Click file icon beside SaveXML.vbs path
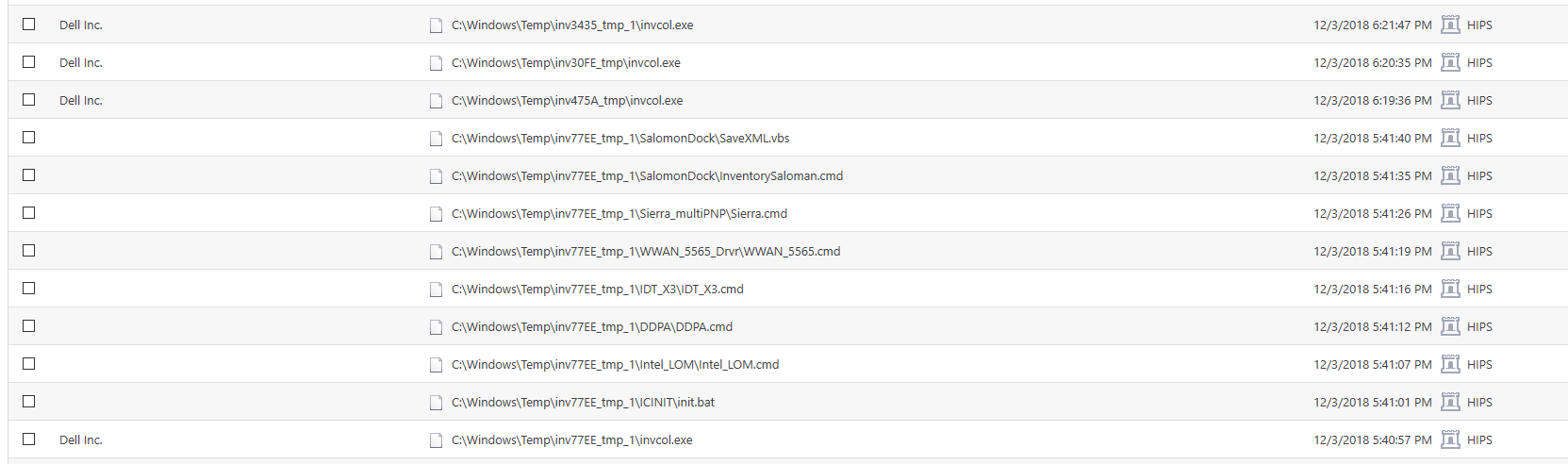Viewport: 1568px width, 464px height. point(436,139)
